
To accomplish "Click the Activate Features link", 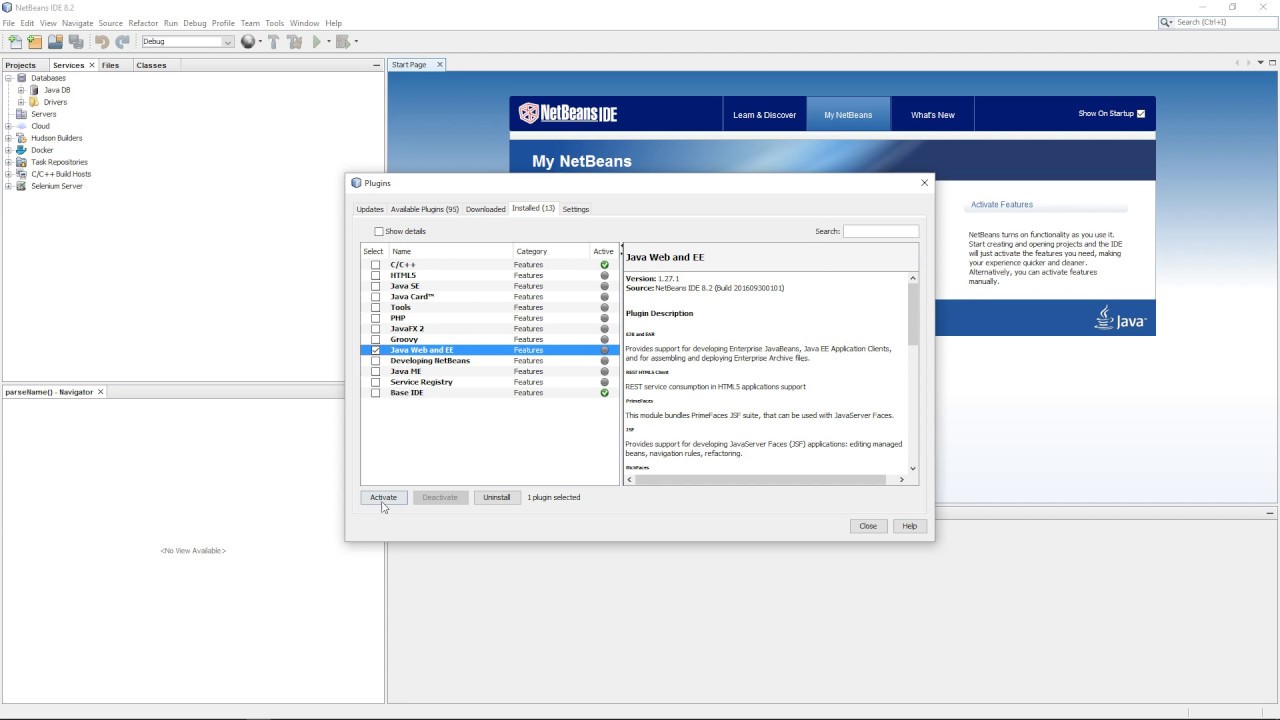I will [x=1002, y=204].
